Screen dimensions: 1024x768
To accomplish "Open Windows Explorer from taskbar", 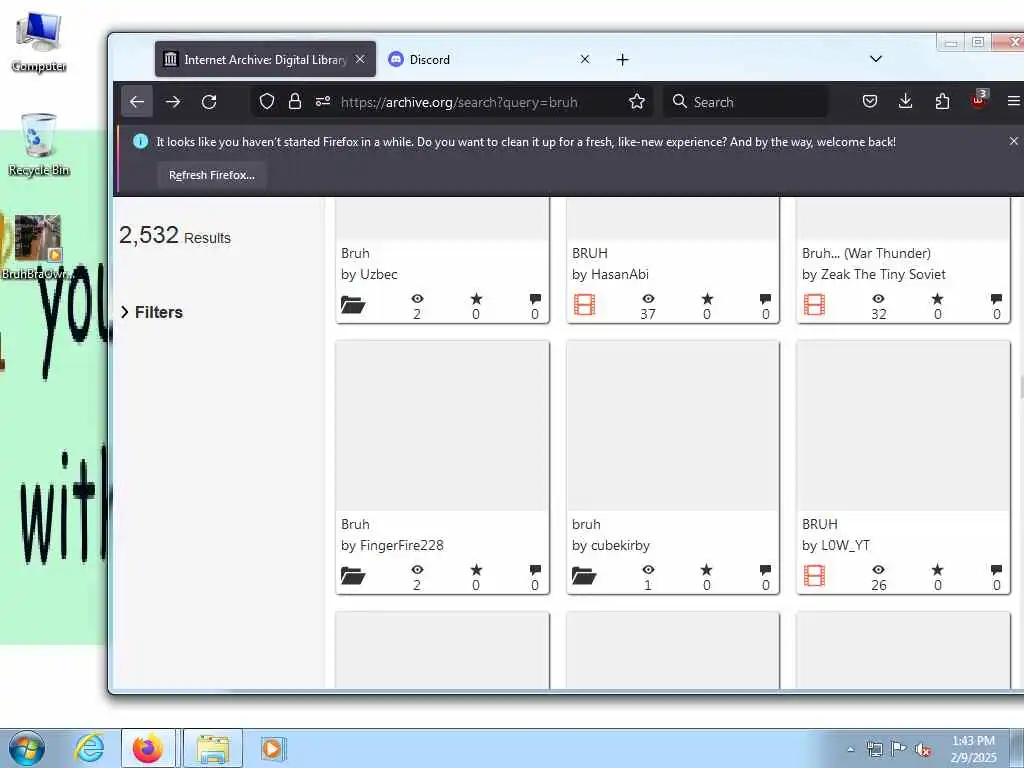I will point(213,748).
